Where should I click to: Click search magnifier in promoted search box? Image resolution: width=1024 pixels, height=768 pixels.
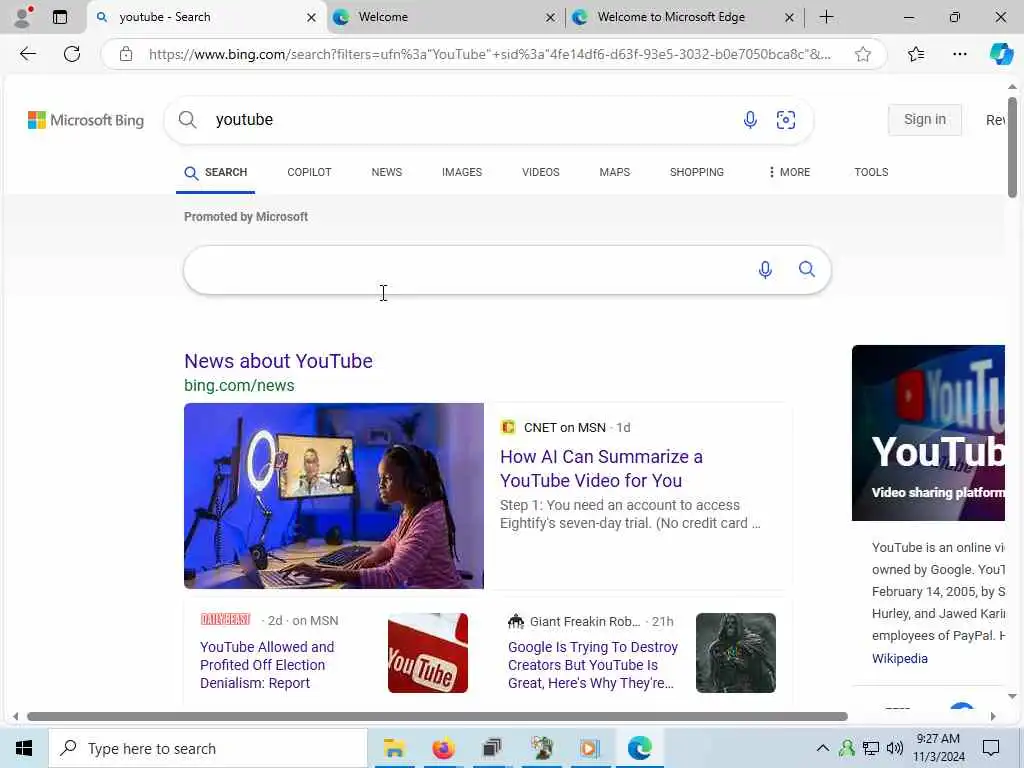[807, 269]
